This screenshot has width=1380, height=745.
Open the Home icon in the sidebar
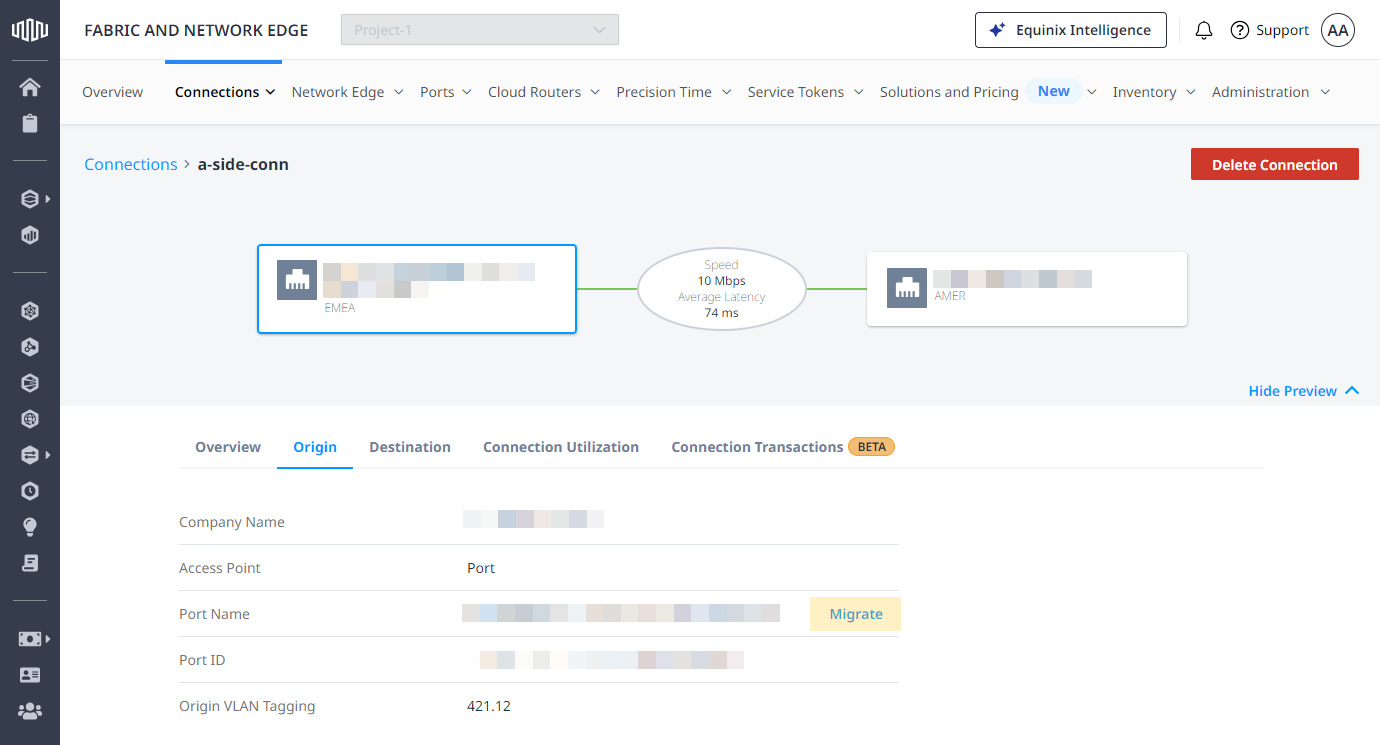click(30, 87)
